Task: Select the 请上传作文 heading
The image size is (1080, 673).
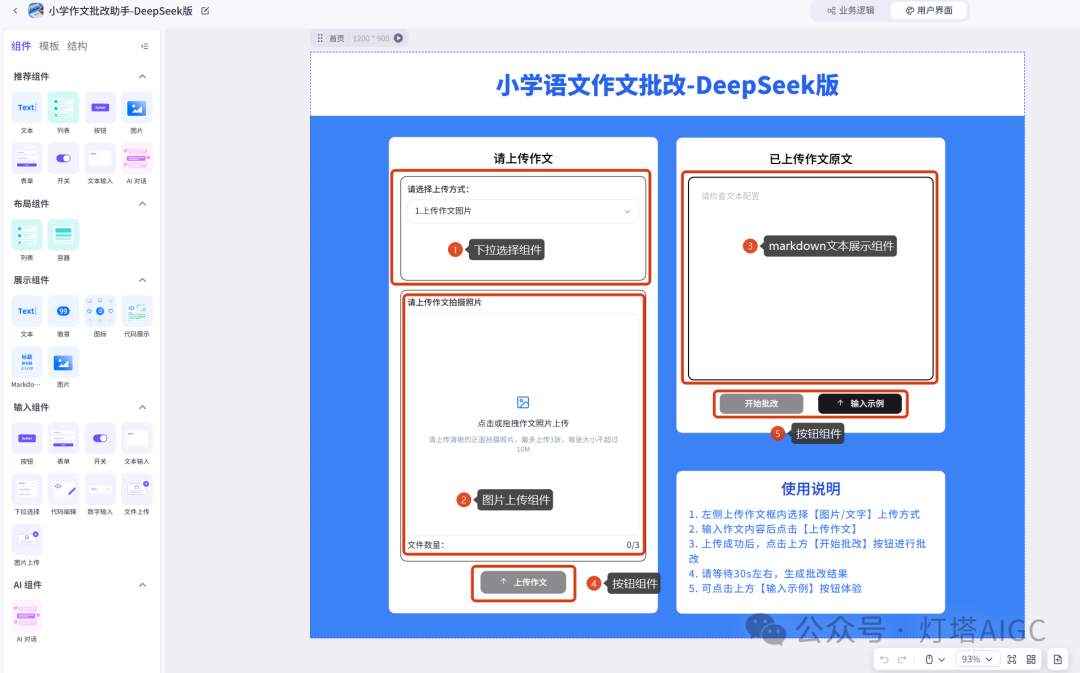Action: [523, 158]
